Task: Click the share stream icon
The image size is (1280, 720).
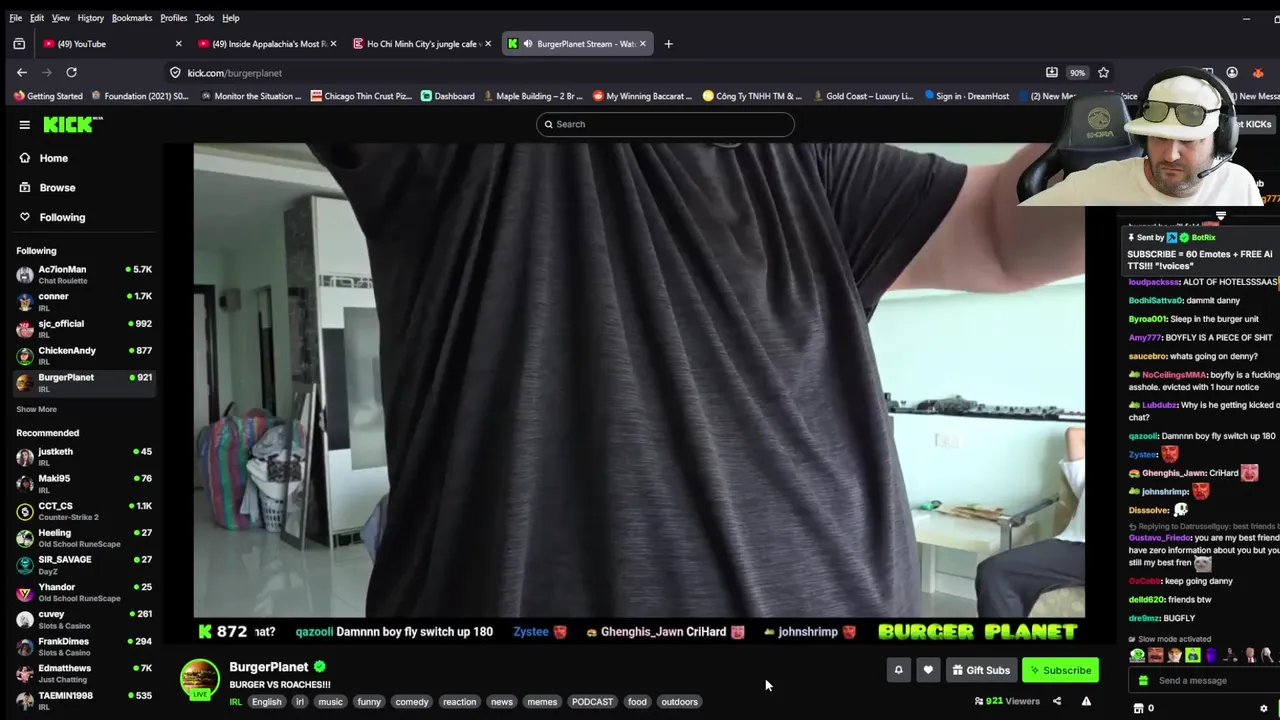Action: pos(1056,701)
